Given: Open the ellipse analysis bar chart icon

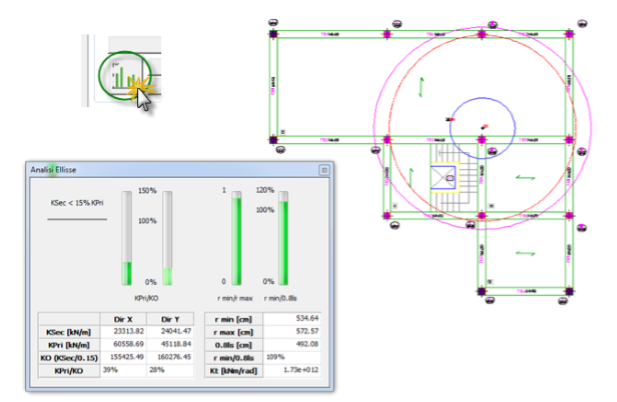Looking at the screenshot, I should point(125,76).
